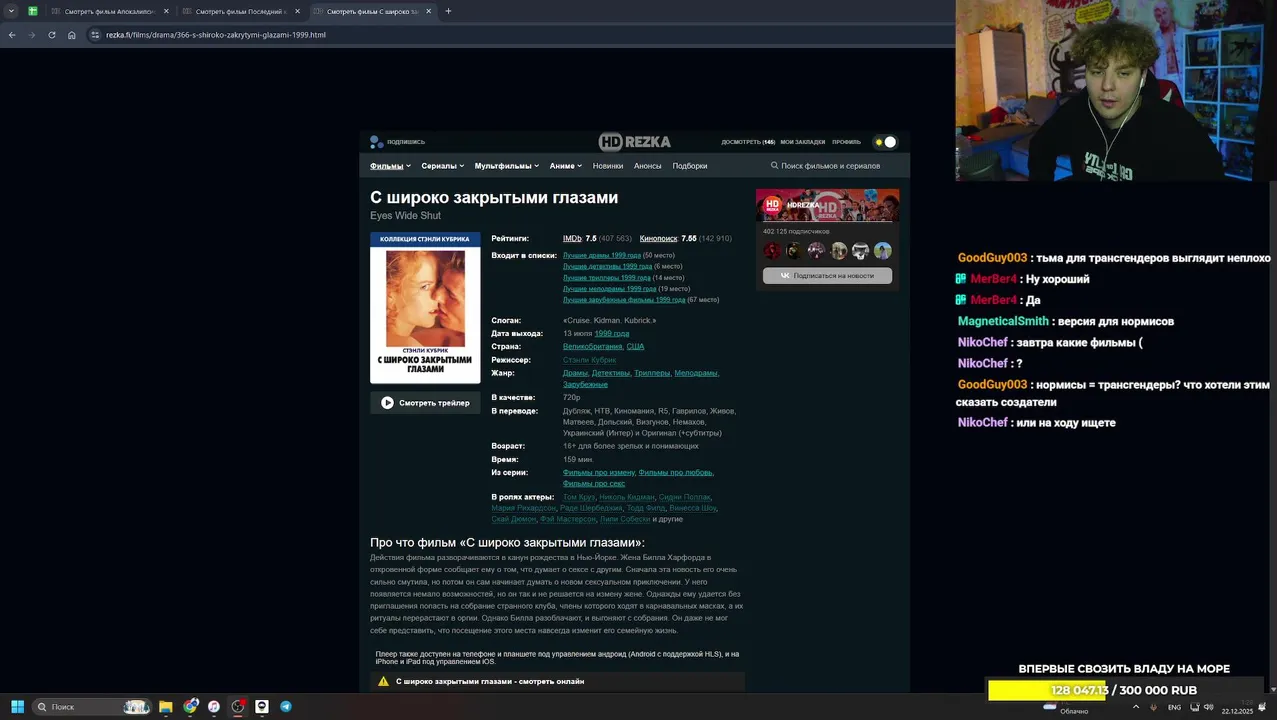Viewport: 1277px width, 720px height.
Task: Click the HDREZKA VK widget banner
Action: (827, 205)
